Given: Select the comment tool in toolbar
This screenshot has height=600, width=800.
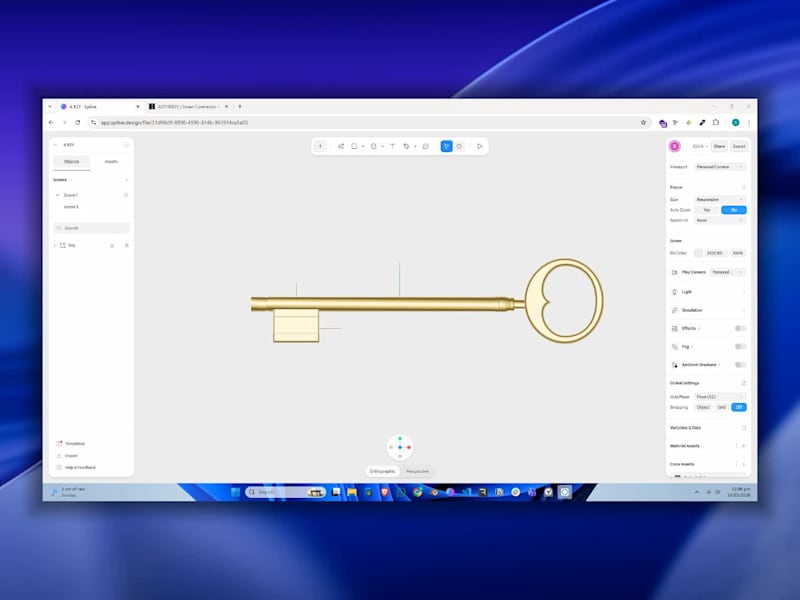Looking at the screenshot, I should (x=426, y=146).
